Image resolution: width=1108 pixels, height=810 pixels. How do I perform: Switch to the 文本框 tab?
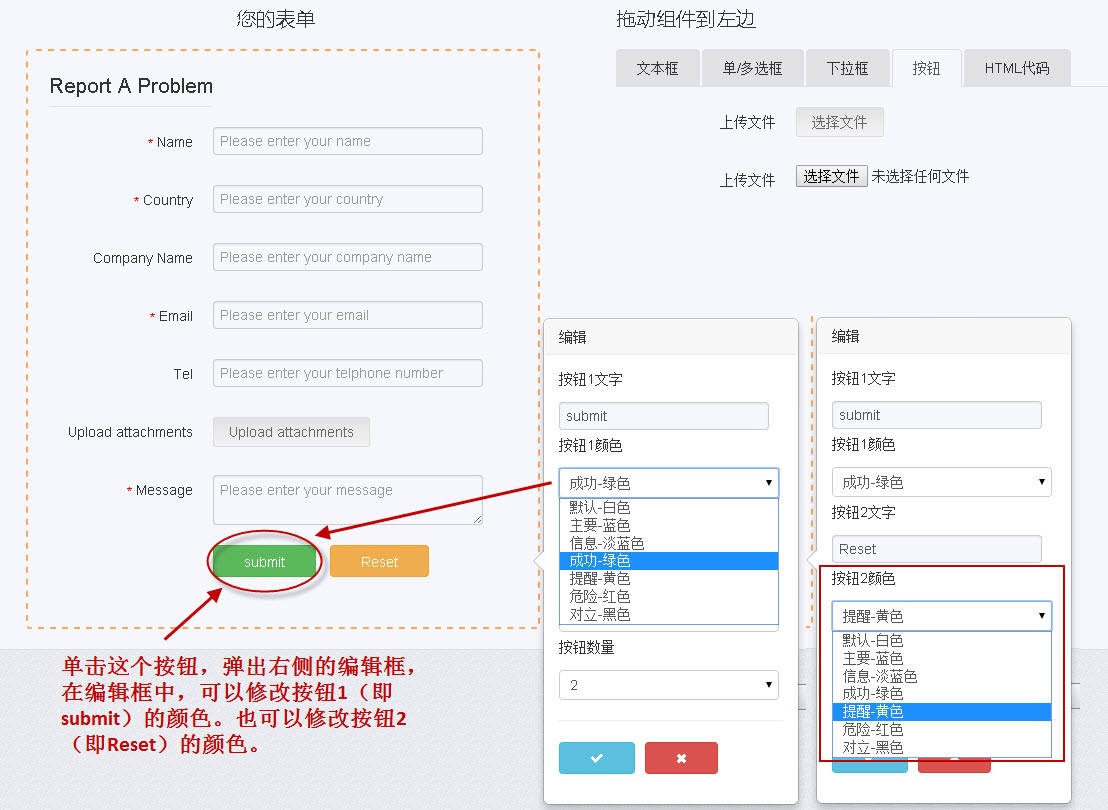tap(658, 67)
